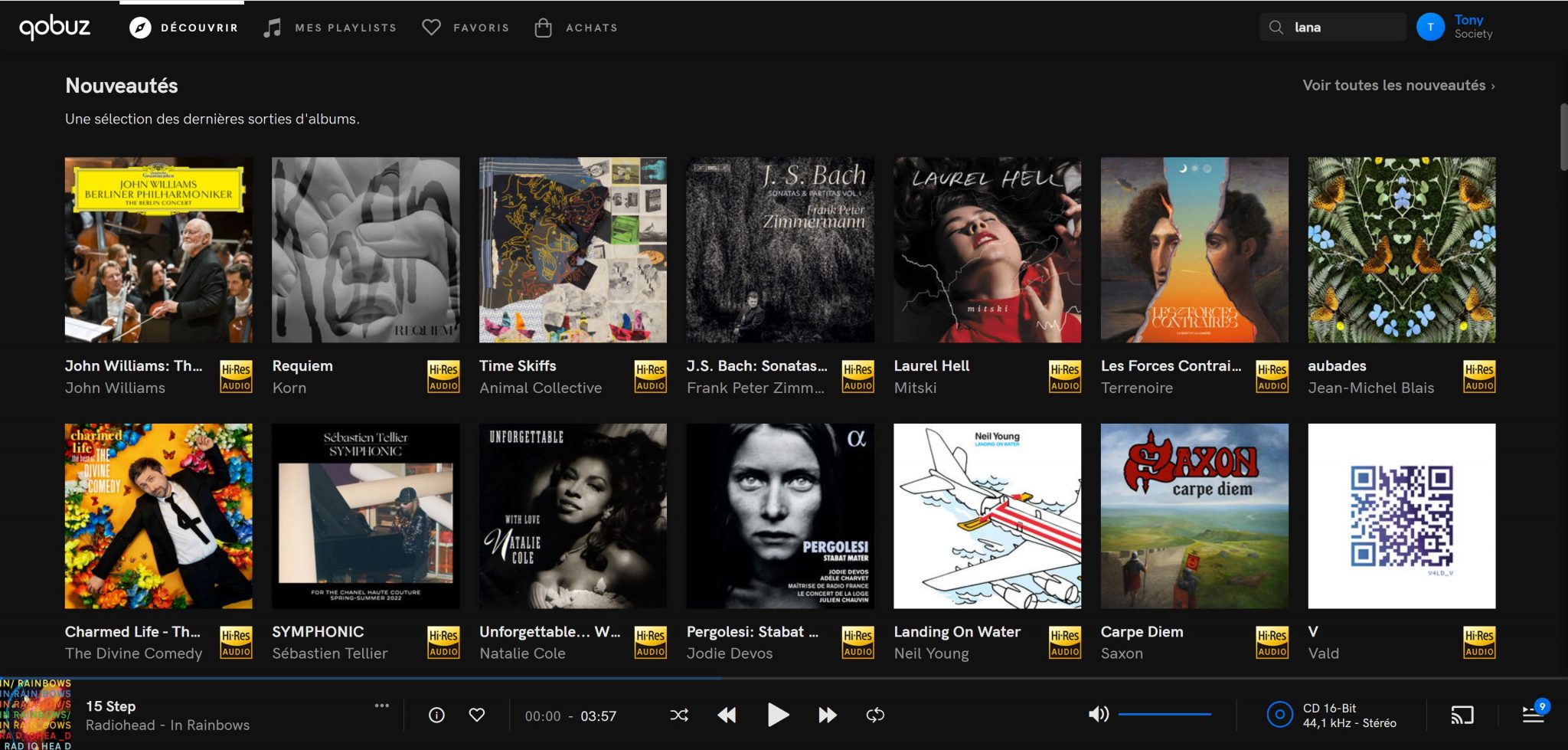Open Radiohead - In Rainbows link
1568x750 pixels.
point(168,725)
